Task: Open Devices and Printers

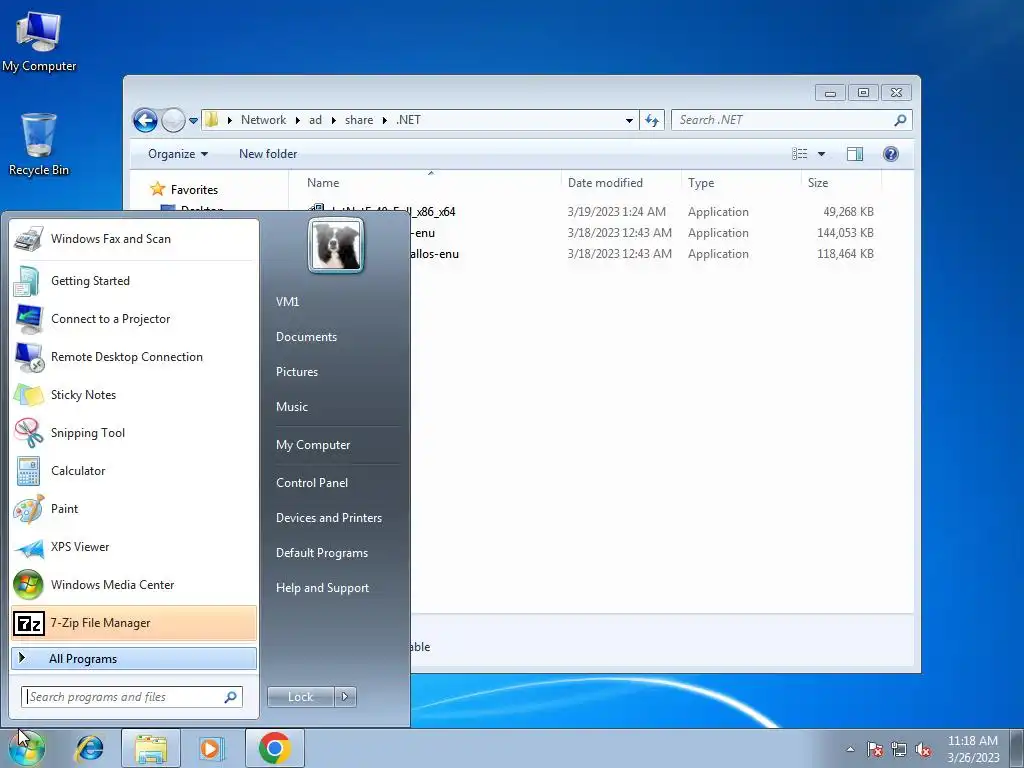Action: coord(329,518)
